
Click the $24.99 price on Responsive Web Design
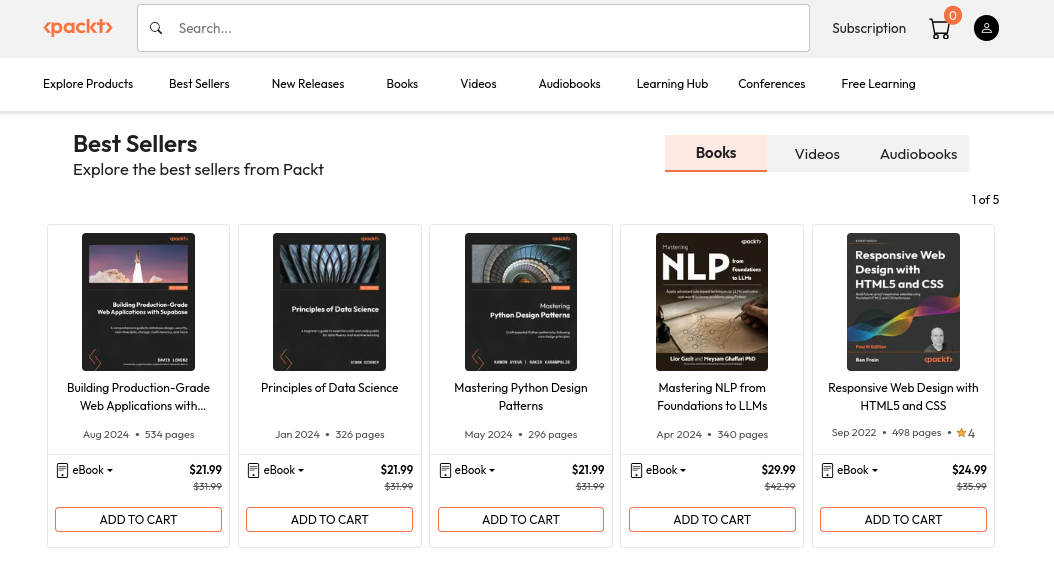[x=969, y=470]
